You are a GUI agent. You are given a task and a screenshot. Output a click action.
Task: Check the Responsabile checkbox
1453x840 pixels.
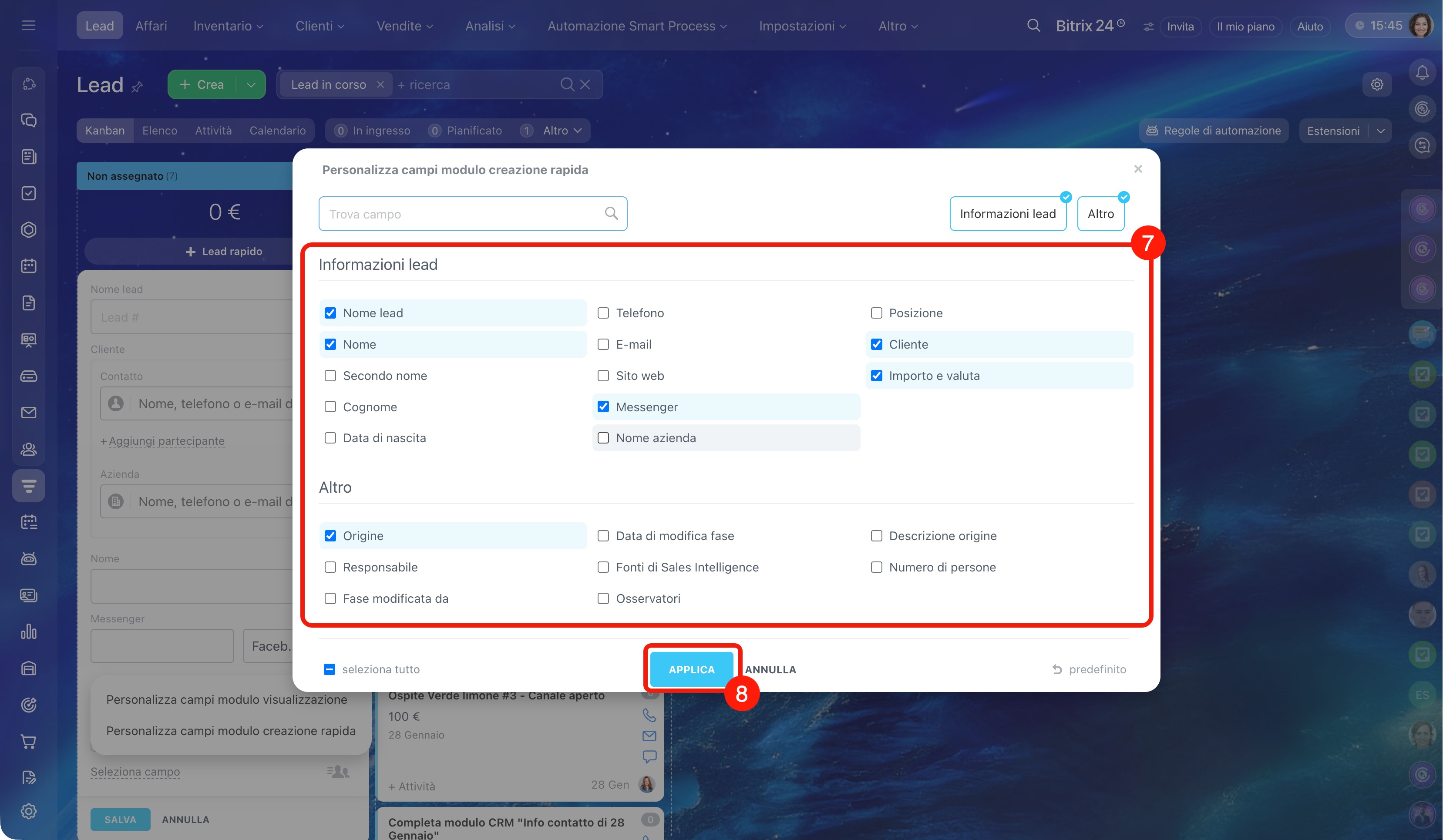pos(330,567)
